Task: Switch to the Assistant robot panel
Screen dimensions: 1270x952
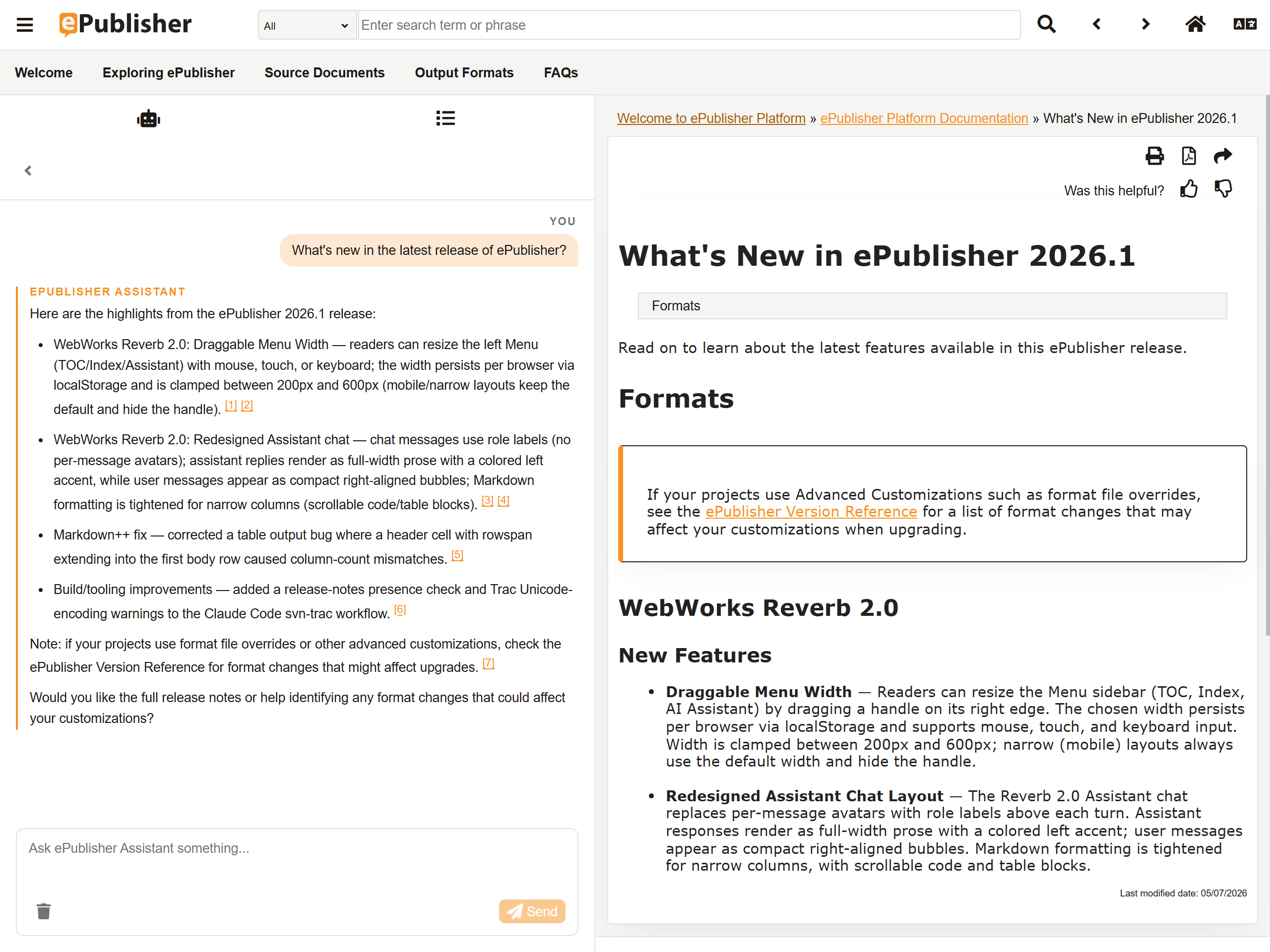Action: (148, 118)
